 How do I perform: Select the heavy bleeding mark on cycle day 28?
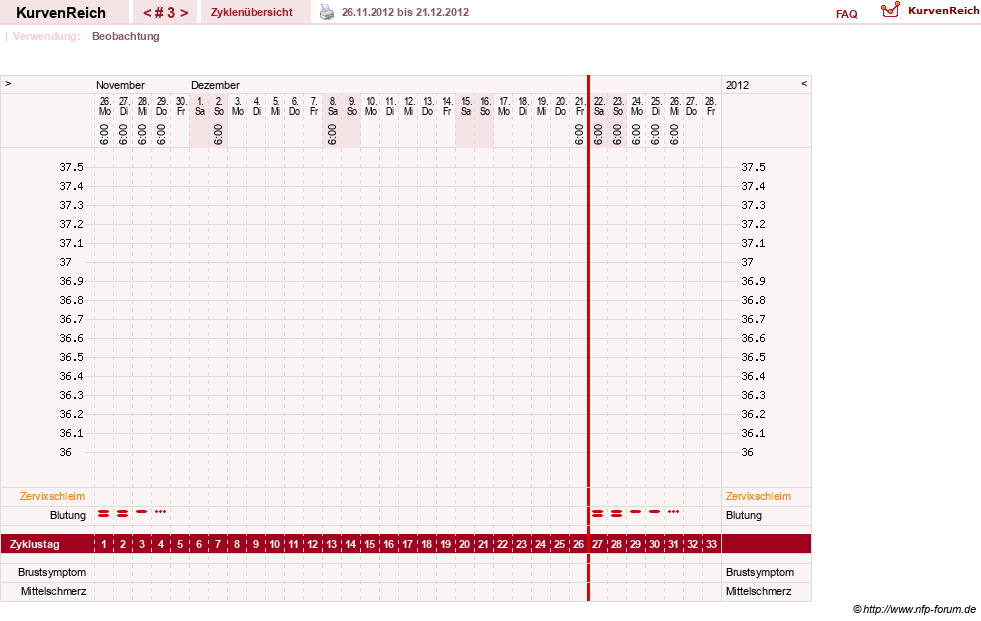coord(616,513)
